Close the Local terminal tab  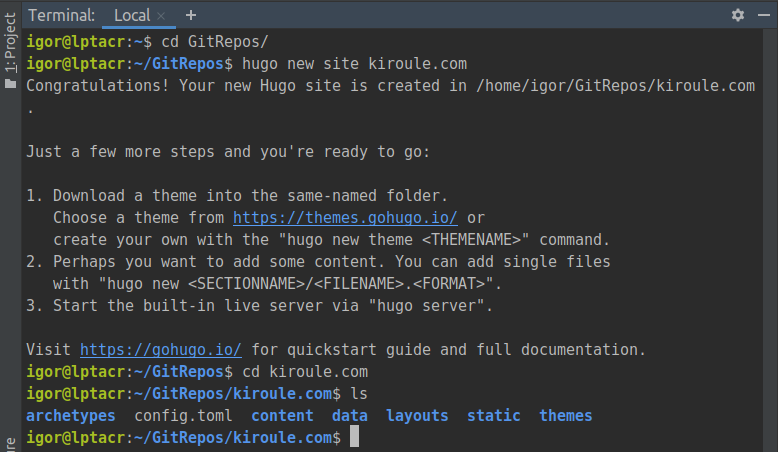161,16
